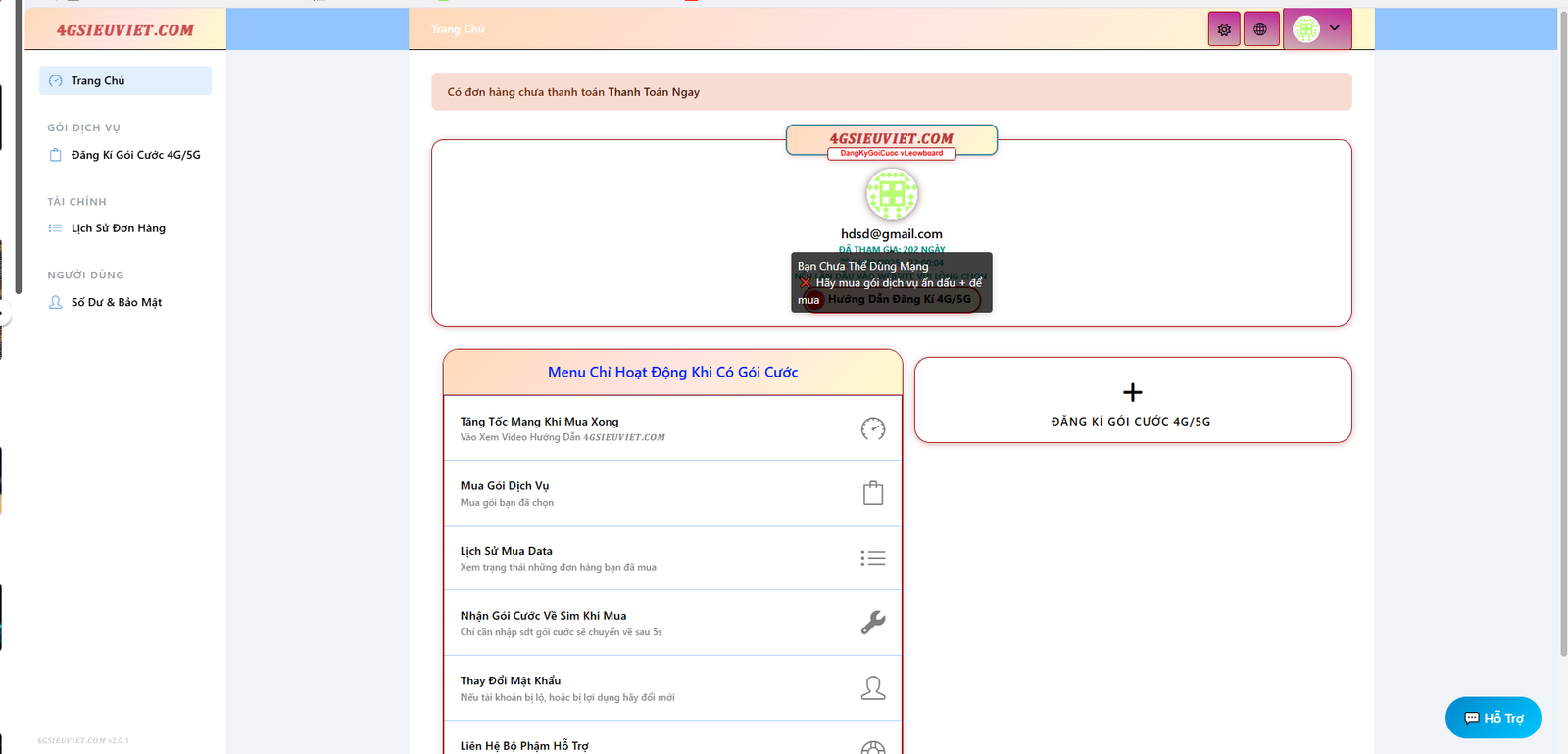
Task: Click list icon in Lịch Sử Mua Data row
Action: click(x=873, y=558)
